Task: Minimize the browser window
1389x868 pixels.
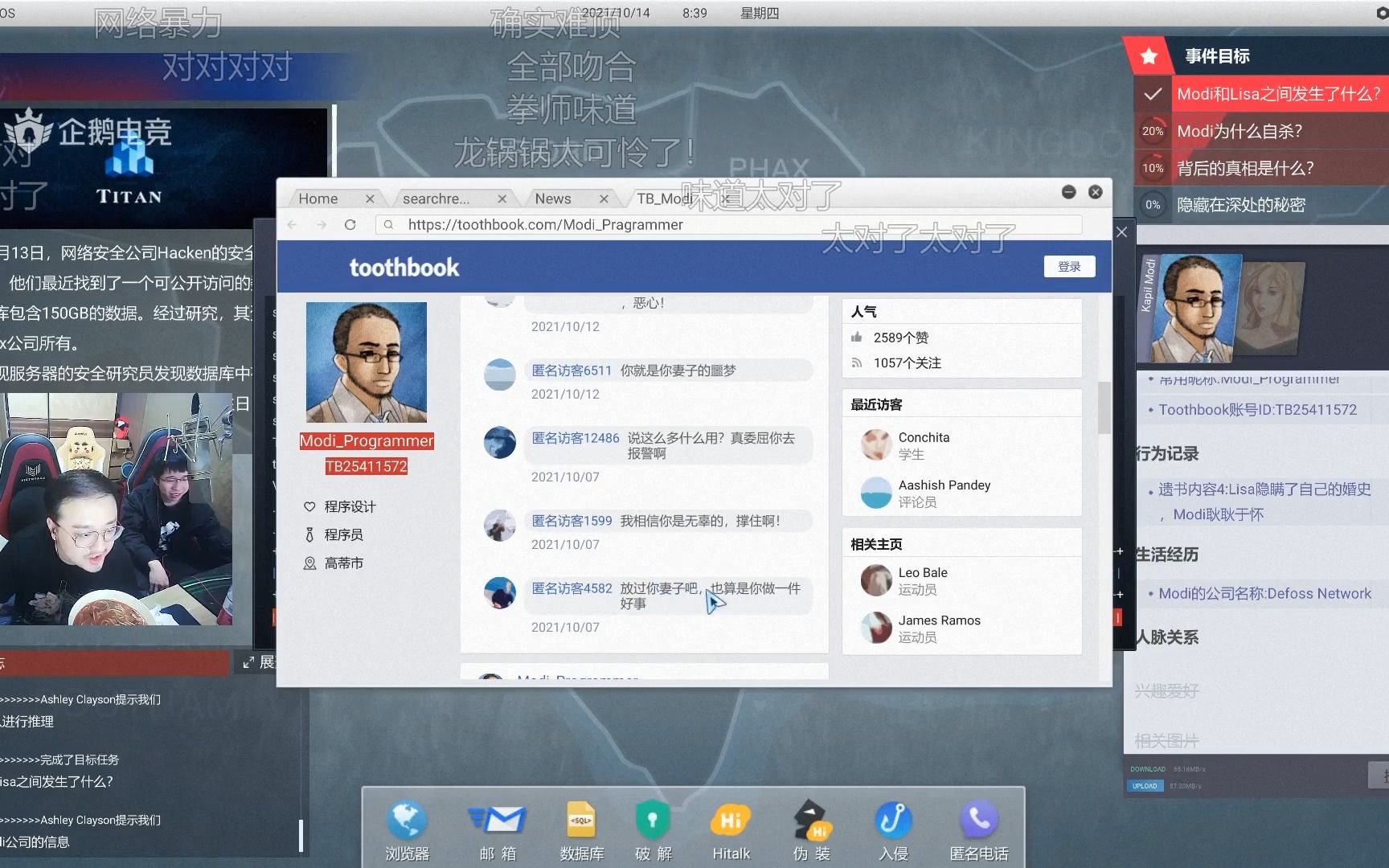Action: pyautogui.click(x=1068, y=192)
